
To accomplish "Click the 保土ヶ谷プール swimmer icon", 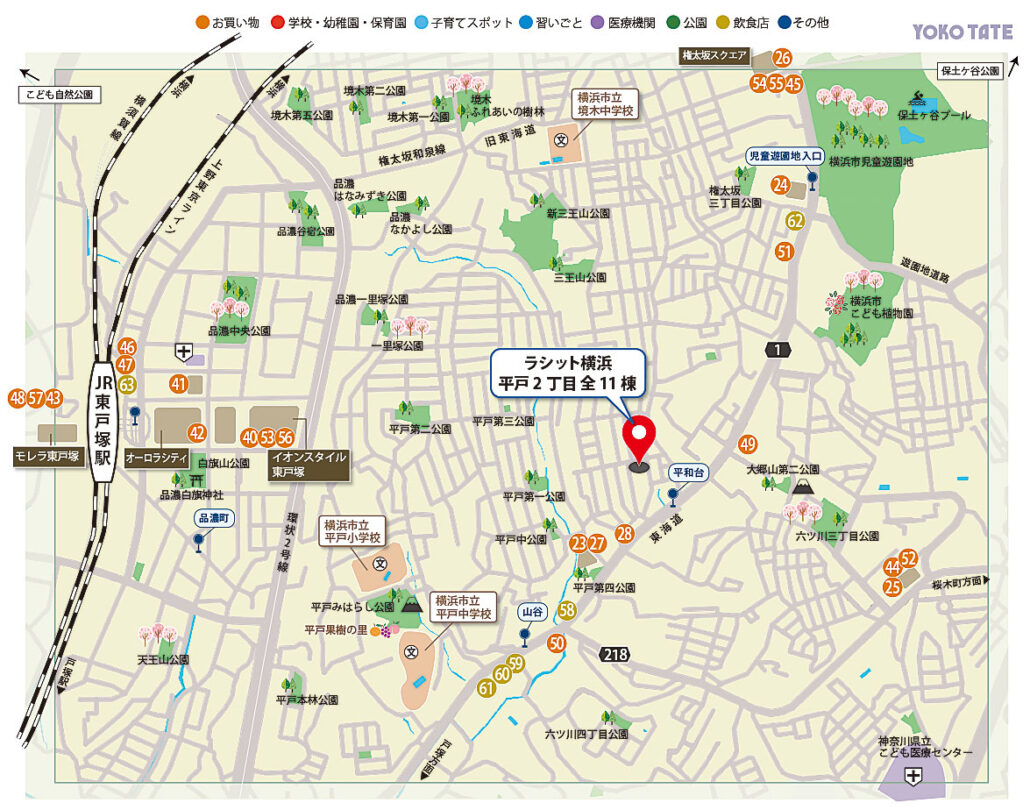I will 919,99.
